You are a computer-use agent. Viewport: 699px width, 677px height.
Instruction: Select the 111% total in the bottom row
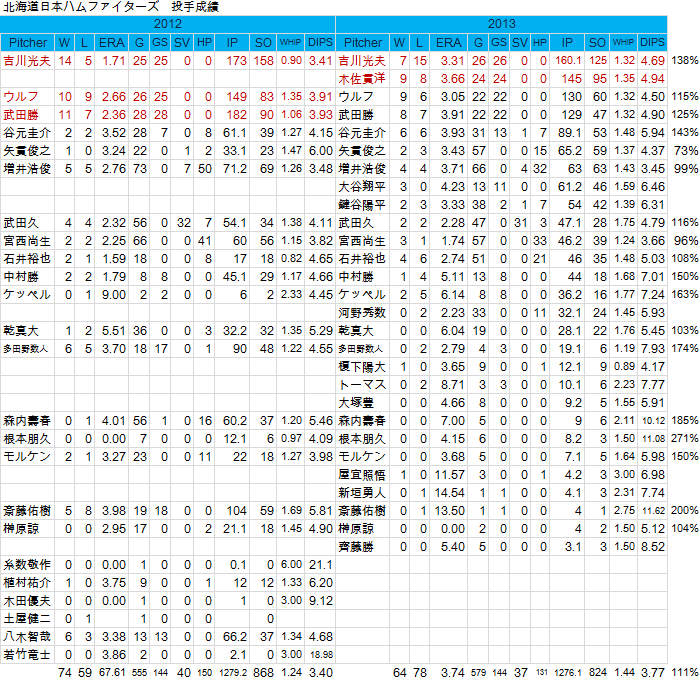click(x=685, y=672)
